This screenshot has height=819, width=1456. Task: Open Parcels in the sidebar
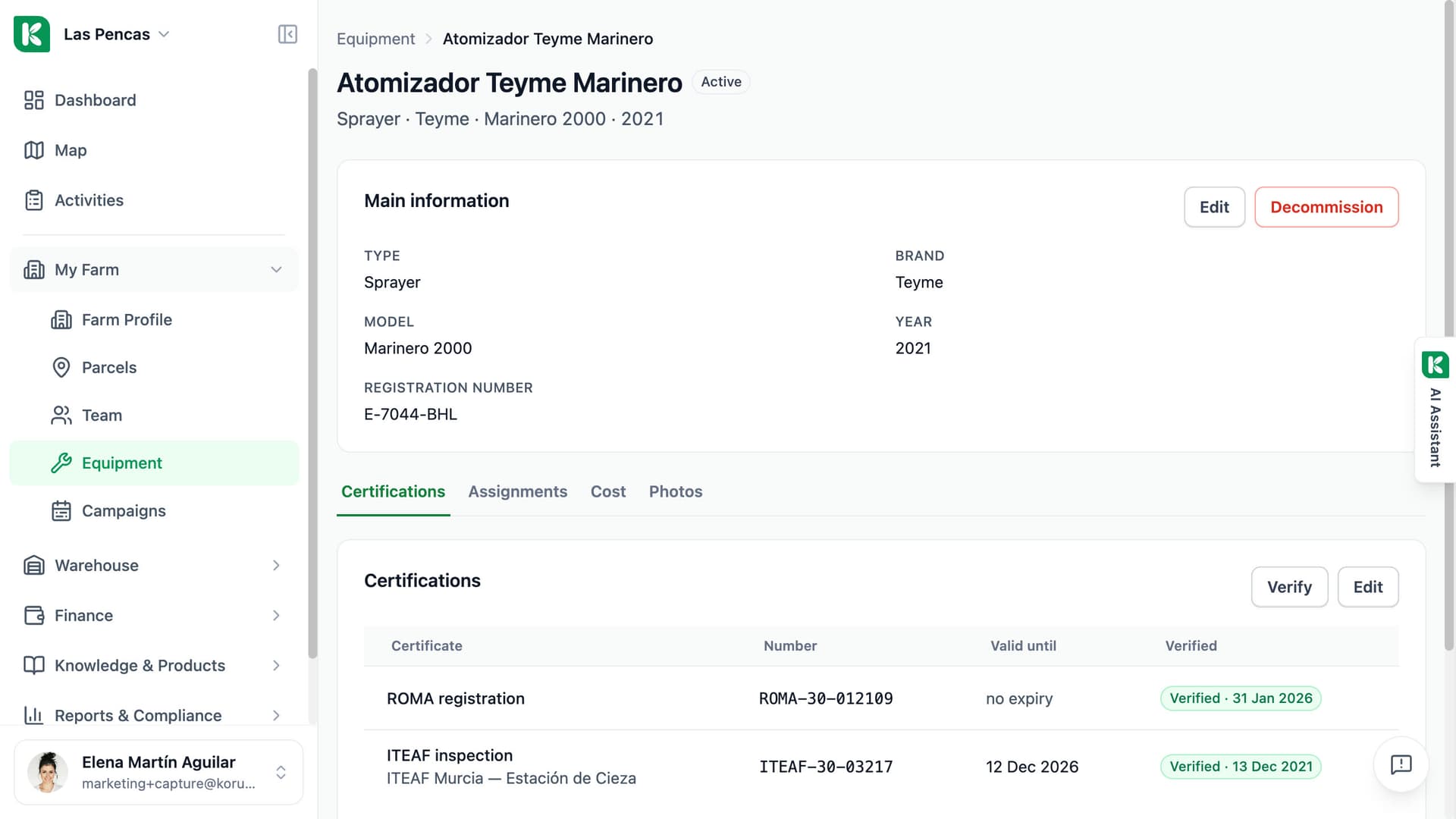click(154, 368)
